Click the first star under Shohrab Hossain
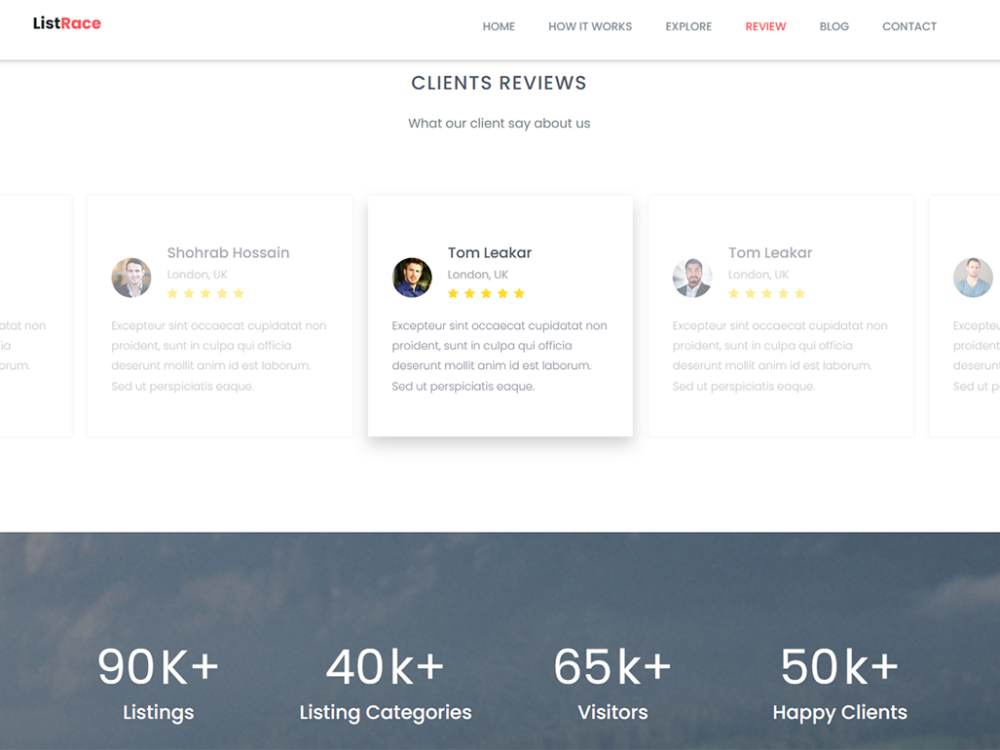Viewport: 1000px width, 750px height. tap(171, 293)
